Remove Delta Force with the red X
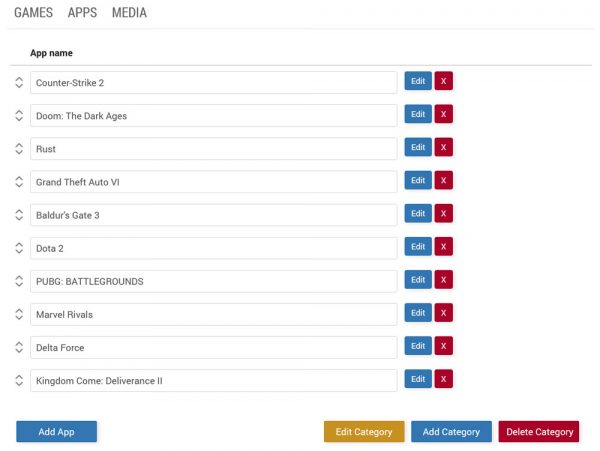 [x=444, y=346]
